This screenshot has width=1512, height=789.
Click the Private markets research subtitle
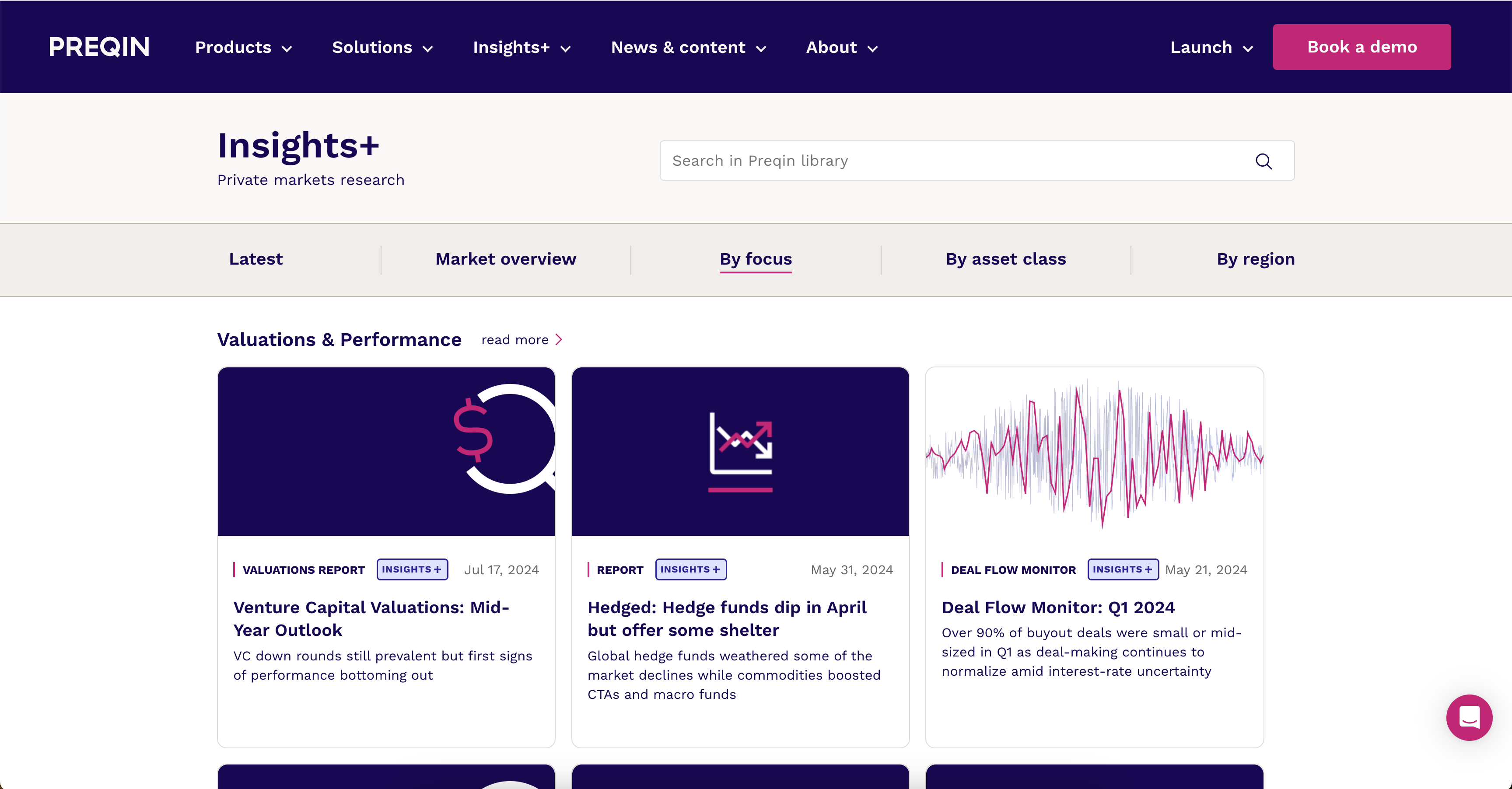point(311,180)
